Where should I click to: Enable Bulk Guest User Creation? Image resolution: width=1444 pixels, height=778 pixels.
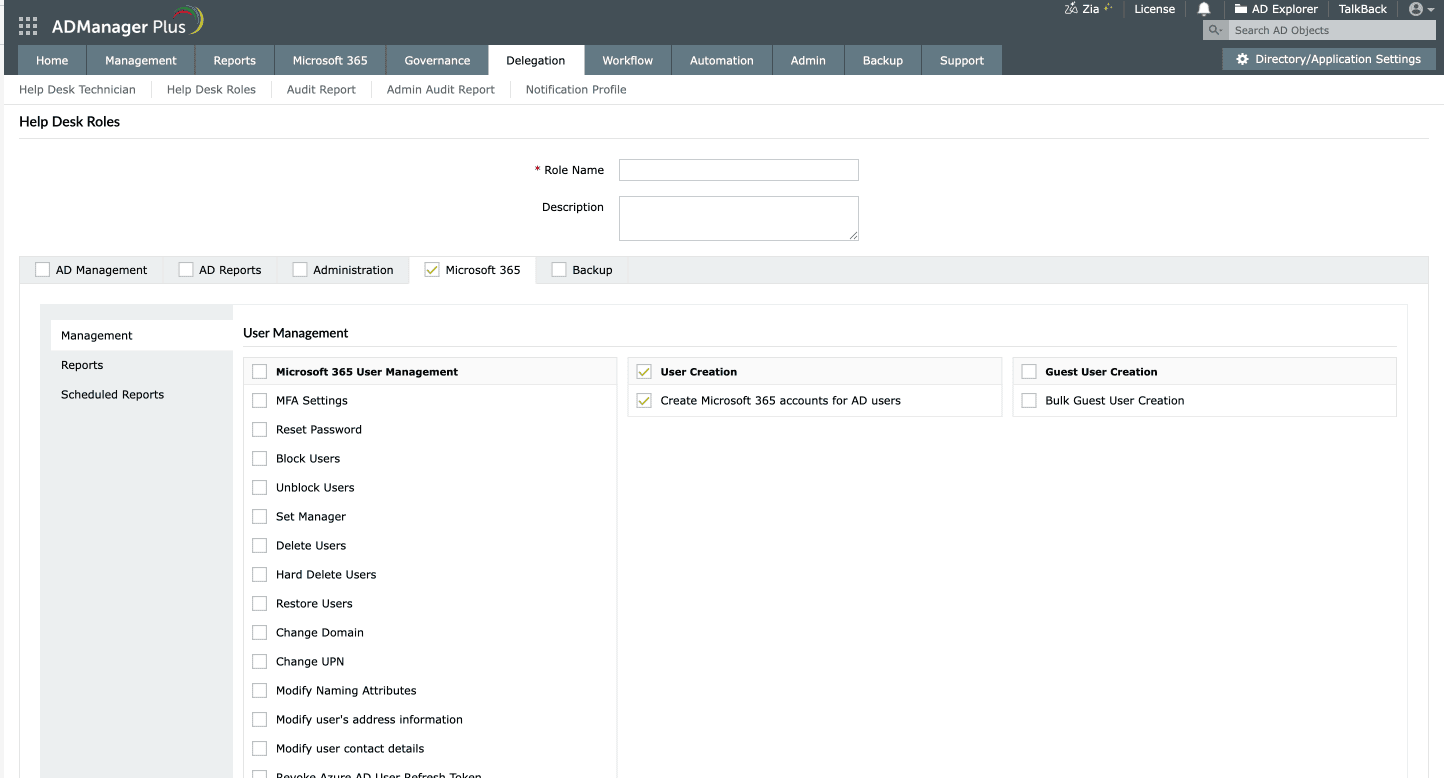pos(1028,400)
